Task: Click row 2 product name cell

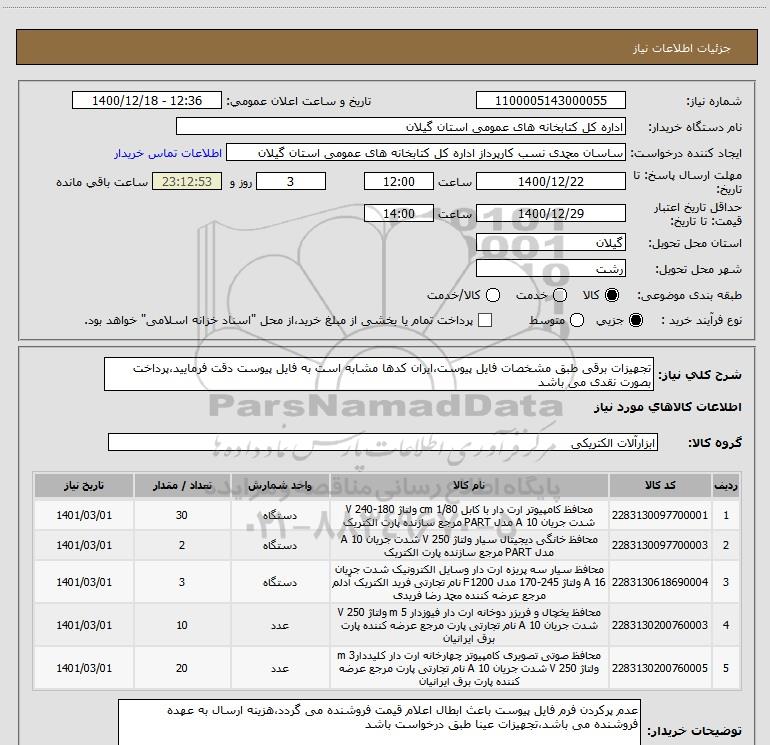Action: [469, 545]
